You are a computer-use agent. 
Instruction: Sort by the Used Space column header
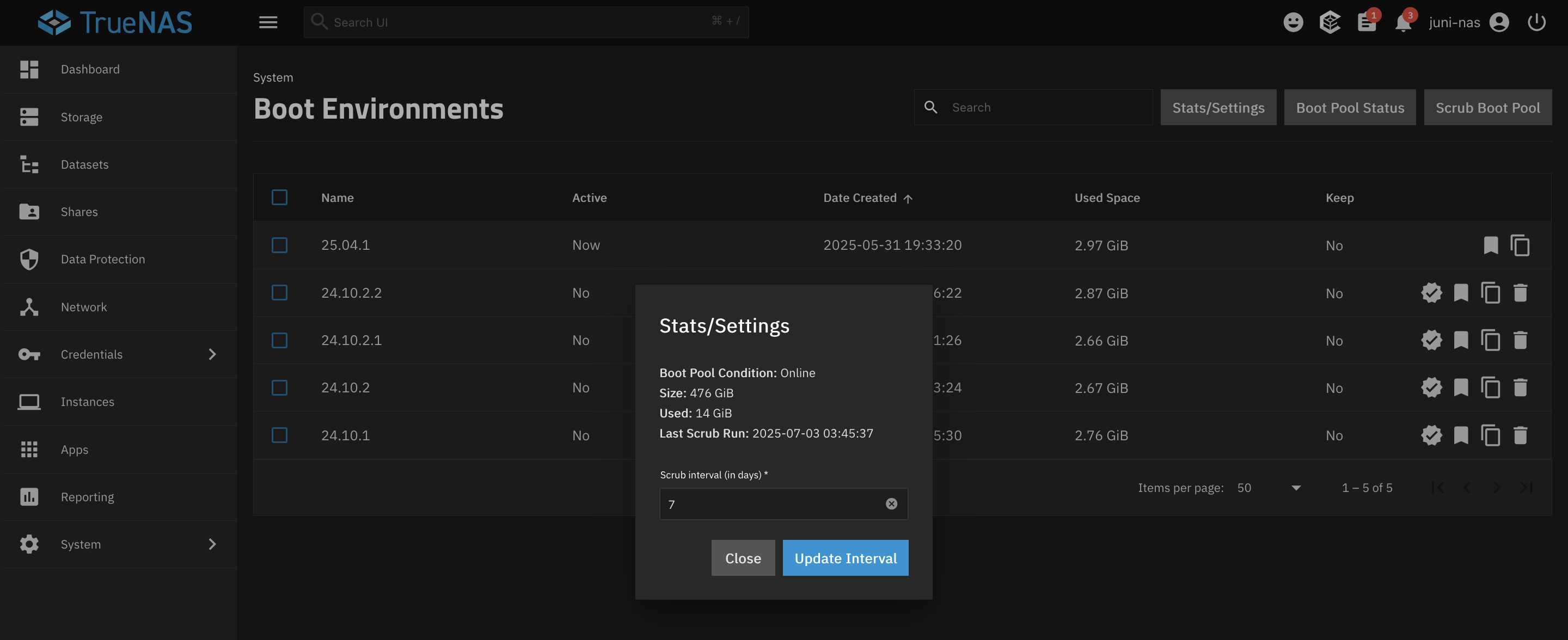click(1107, 198)
